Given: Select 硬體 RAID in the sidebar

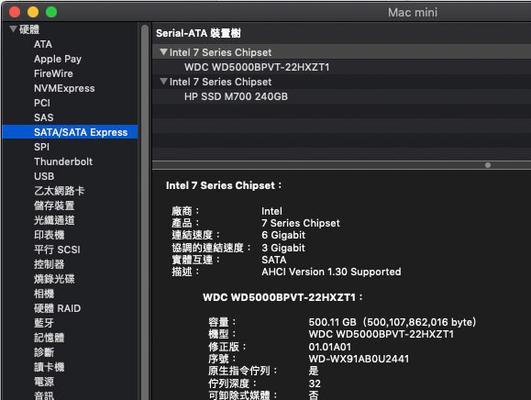Looking at the screenshot, I should point(57,308).
